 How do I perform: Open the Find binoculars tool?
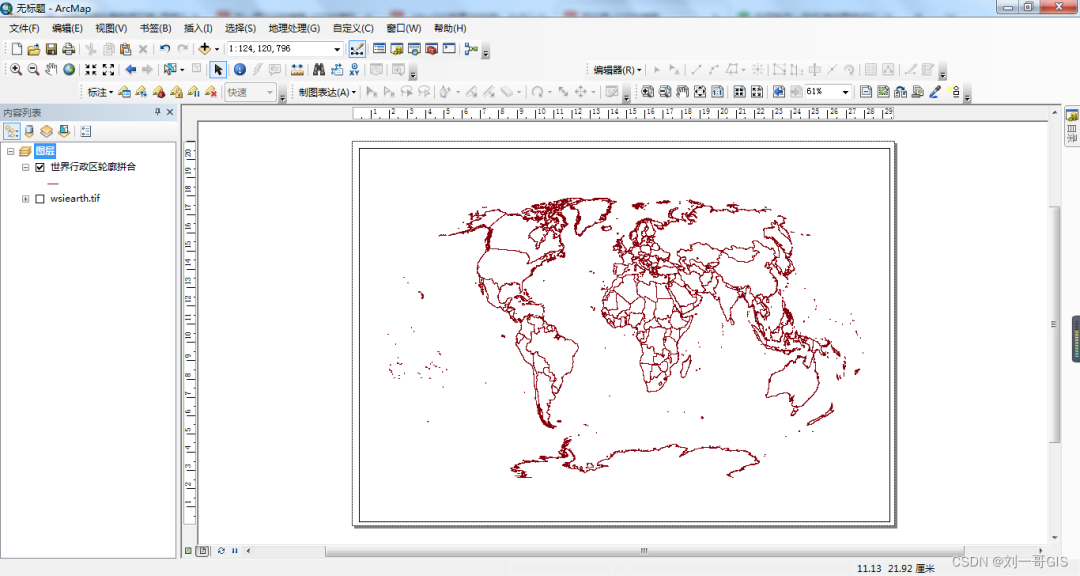[x=318, y=70]
